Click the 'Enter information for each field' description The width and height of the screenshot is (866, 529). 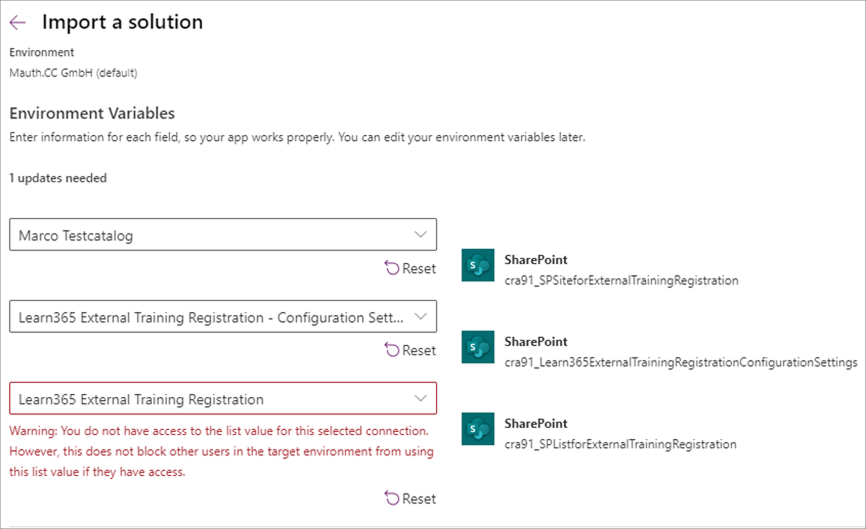click(x=297, y=137)
